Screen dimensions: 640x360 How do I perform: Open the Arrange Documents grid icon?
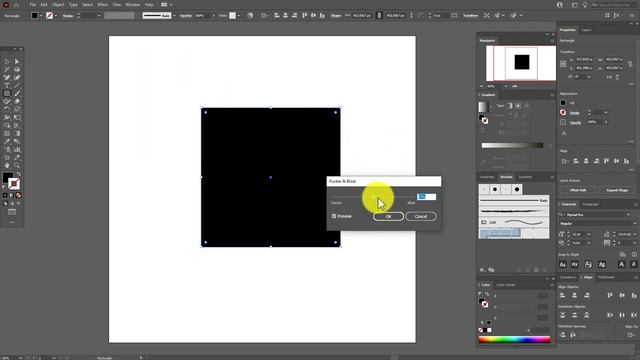tap(164, 5)
